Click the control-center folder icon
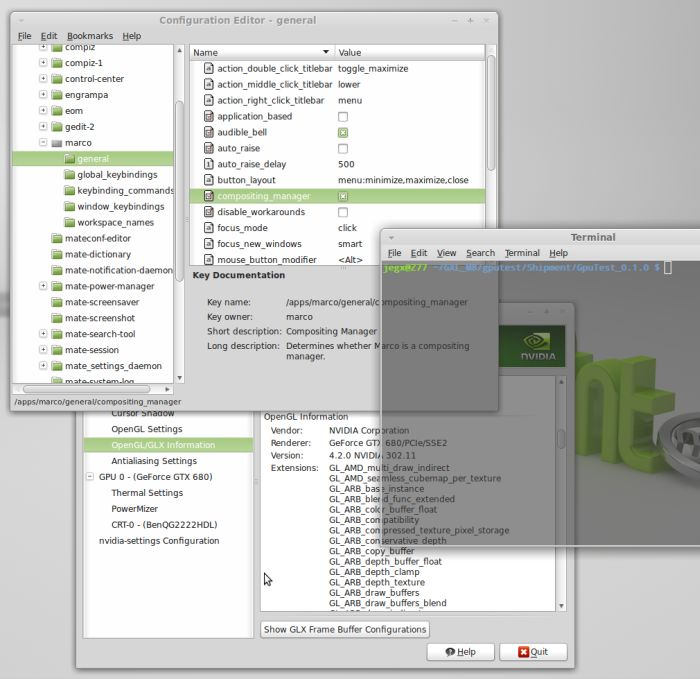 57,79
